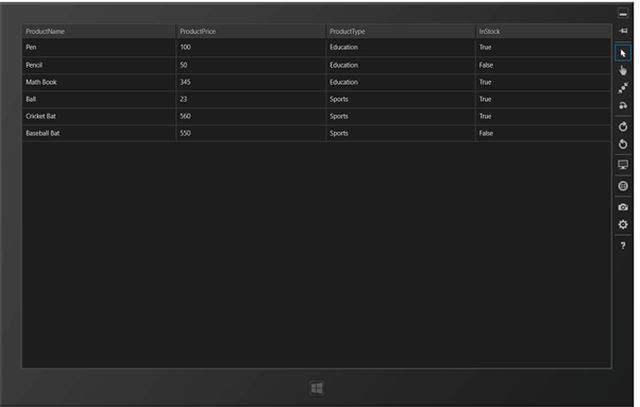Click the ProductType column header
This screenshot has width=640, height=407.
click(x=400, y=31)
